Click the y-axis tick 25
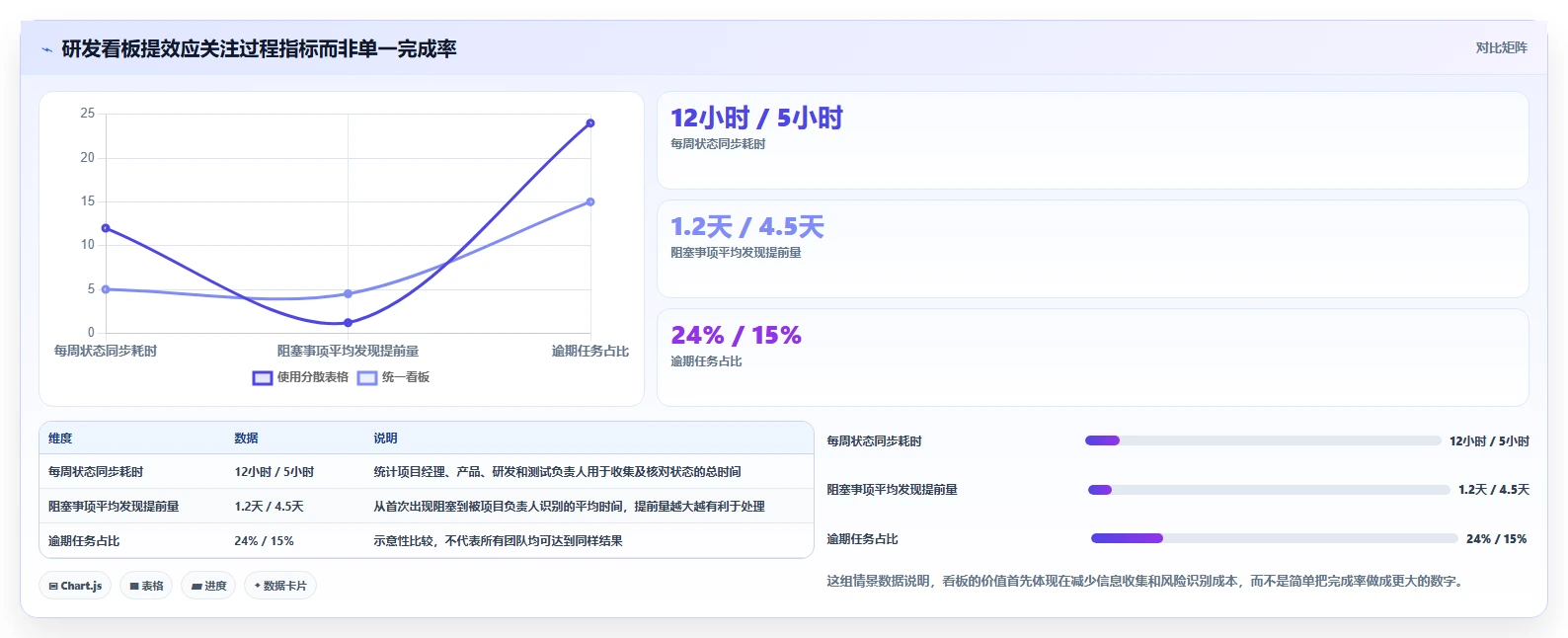 point(88,114)
